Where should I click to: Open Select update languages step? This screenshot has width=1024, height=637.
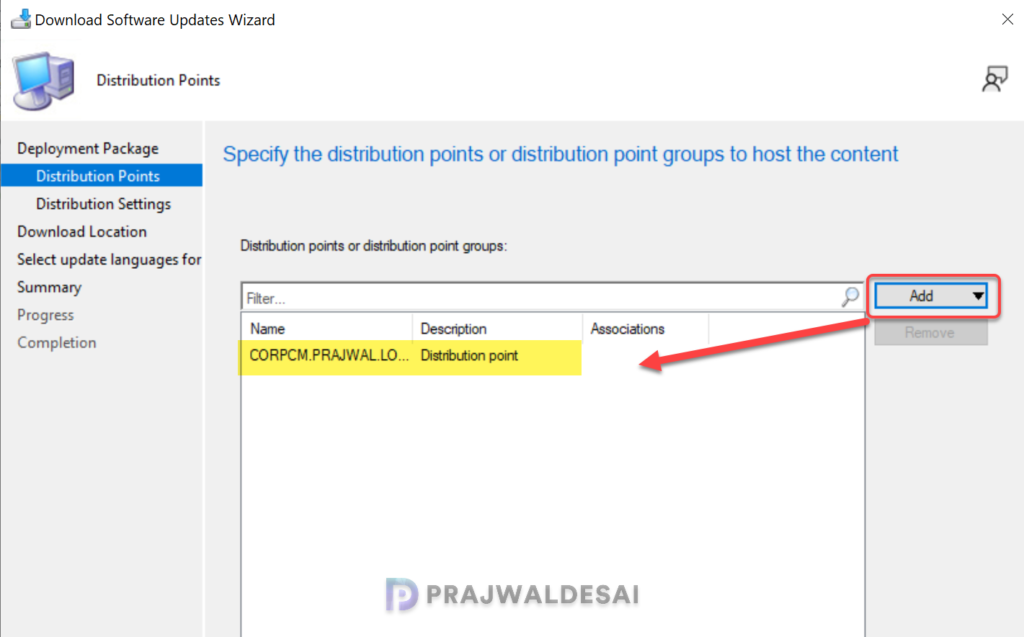109,259
